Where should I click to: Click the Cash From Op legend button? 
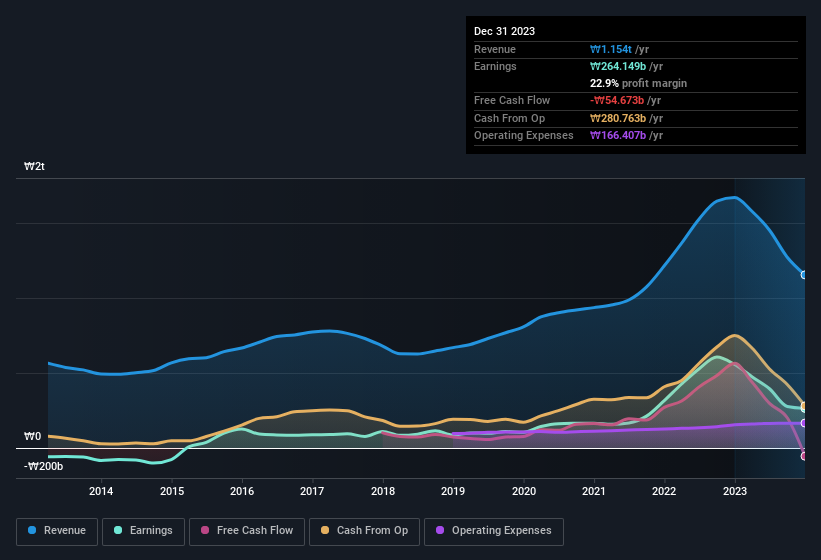[x=364, y=530]
